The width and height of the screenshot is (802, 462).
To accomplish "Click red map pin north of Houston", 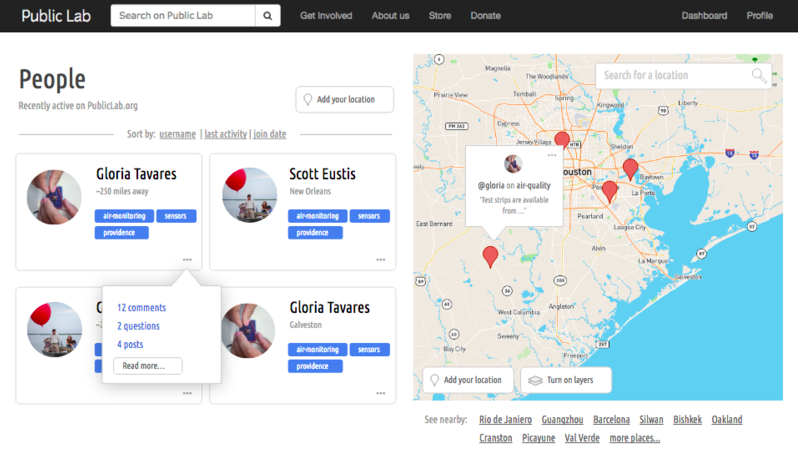I will coord(562,140).
